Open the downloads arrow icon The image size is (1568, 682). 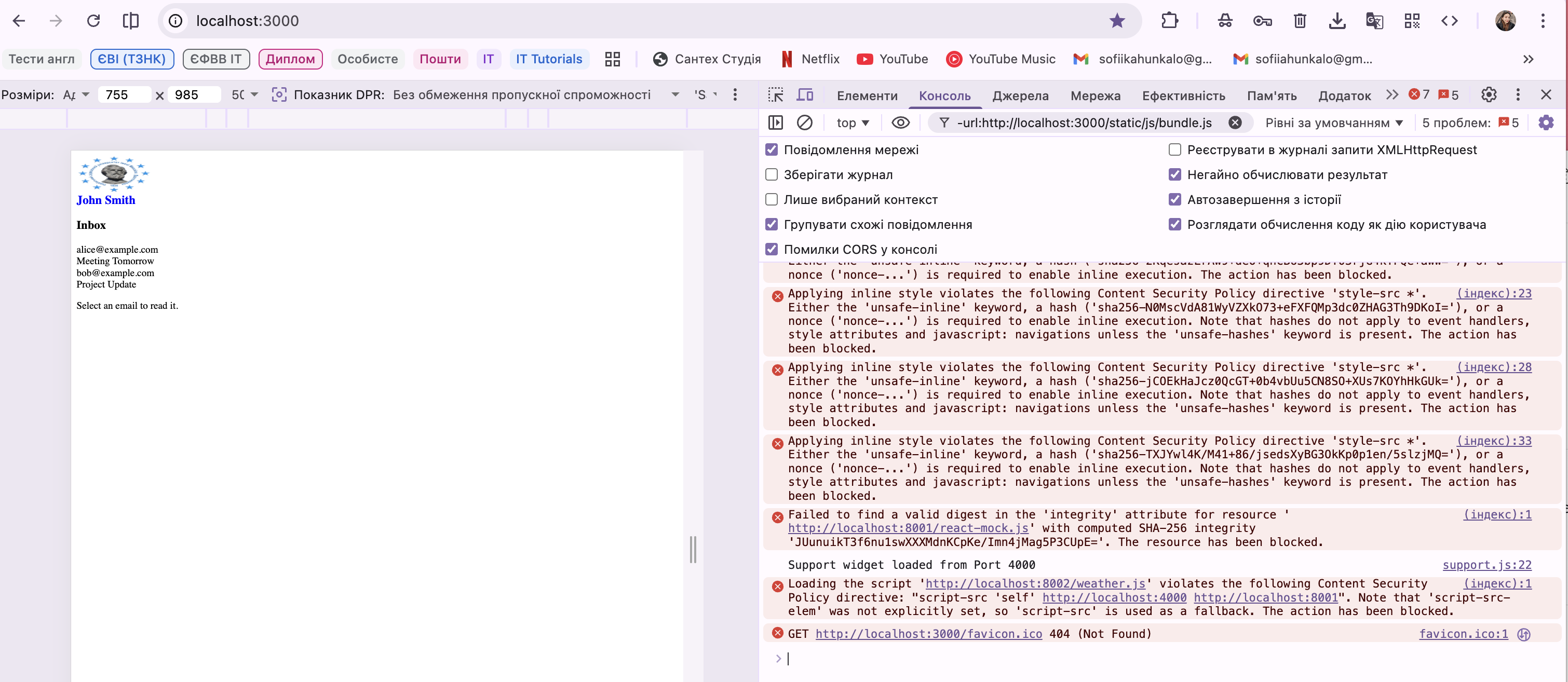(1337, 21)
